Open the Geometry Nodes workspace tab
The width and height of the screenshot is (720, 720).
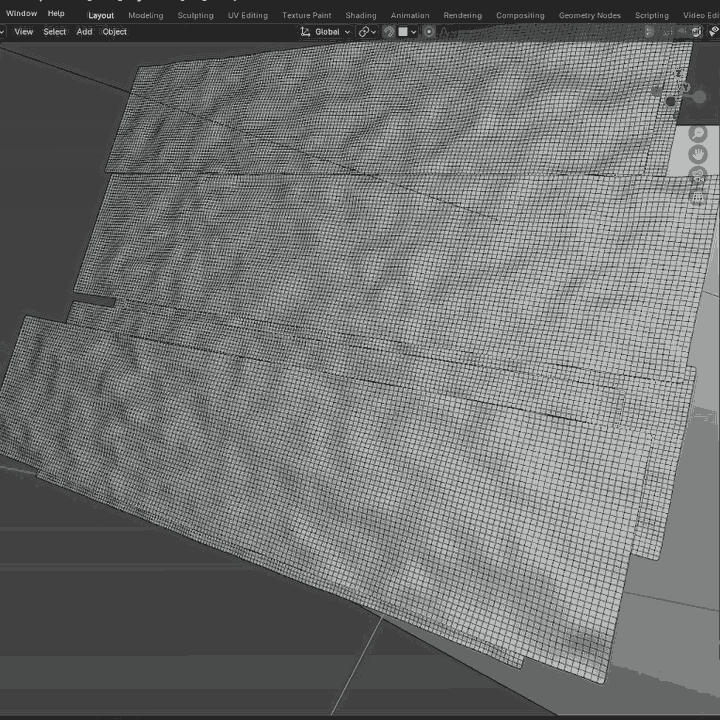coord(589,16)
